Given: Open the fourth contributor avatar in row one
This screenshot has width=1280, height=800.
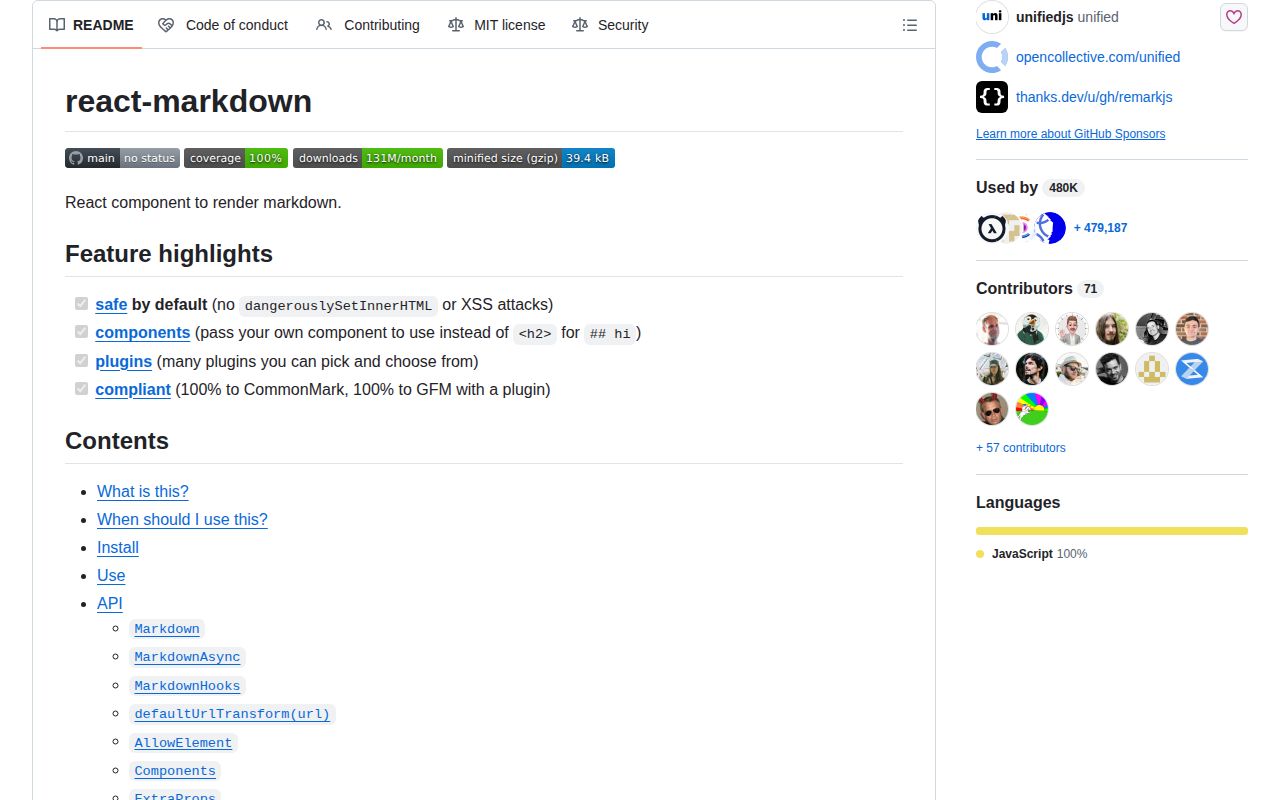Looking at the screenshot, I should (1112, 329).
